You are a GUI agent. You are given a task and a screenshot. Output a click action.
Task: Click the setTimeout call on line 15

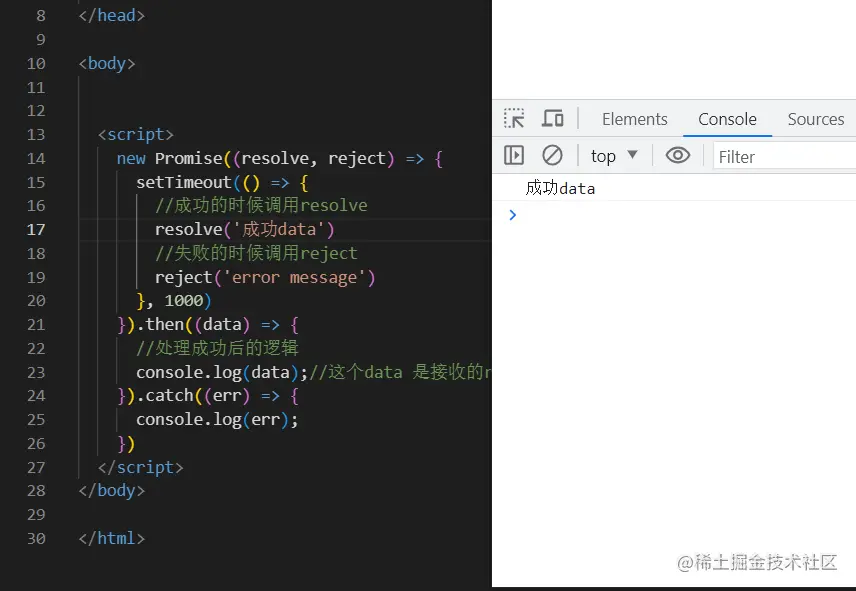223,183
